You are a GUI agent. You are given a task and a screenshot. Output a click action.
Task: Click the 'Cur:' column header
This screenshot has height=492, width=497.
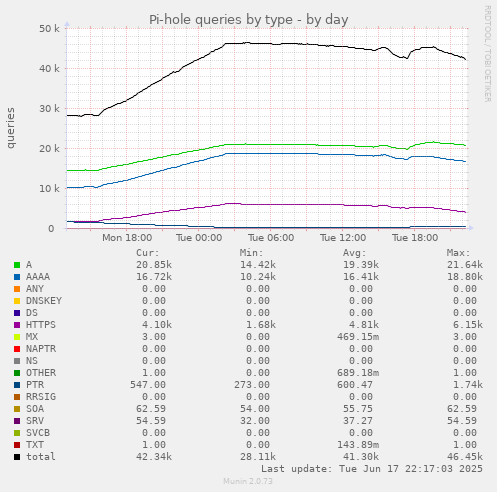[x=148, y=253]
